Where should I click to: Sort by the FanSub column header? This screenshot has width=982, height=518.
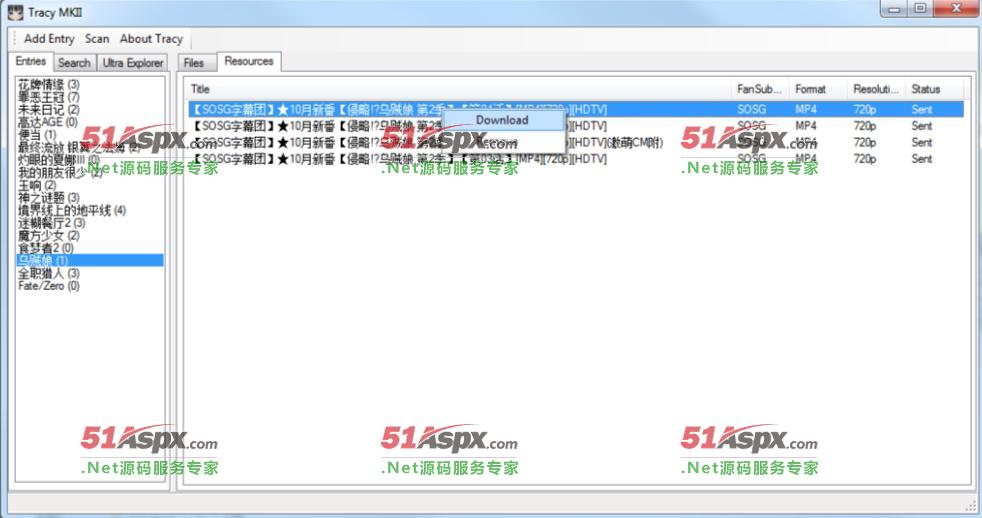click(x=760, y=89)
